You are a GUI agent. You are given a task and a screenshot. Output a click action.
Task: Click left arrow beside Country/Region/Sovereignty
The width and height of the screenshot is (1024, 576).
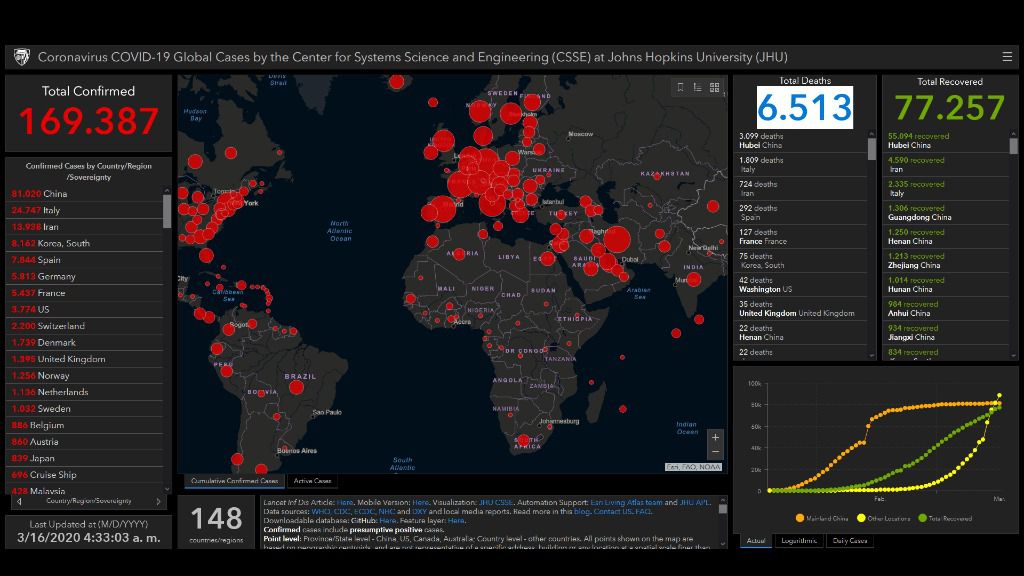coord(20,502)
